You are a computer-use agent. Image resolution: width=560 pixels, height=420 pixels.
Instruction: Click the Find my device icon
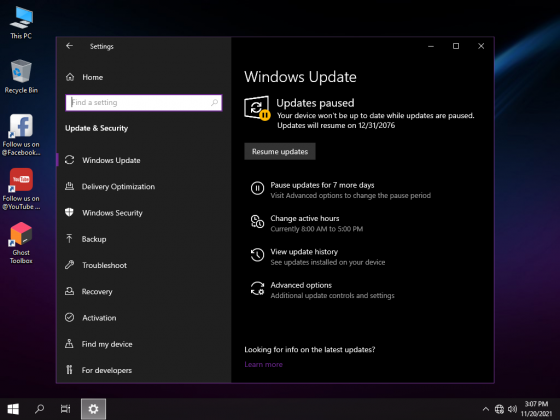coord(70,344)
